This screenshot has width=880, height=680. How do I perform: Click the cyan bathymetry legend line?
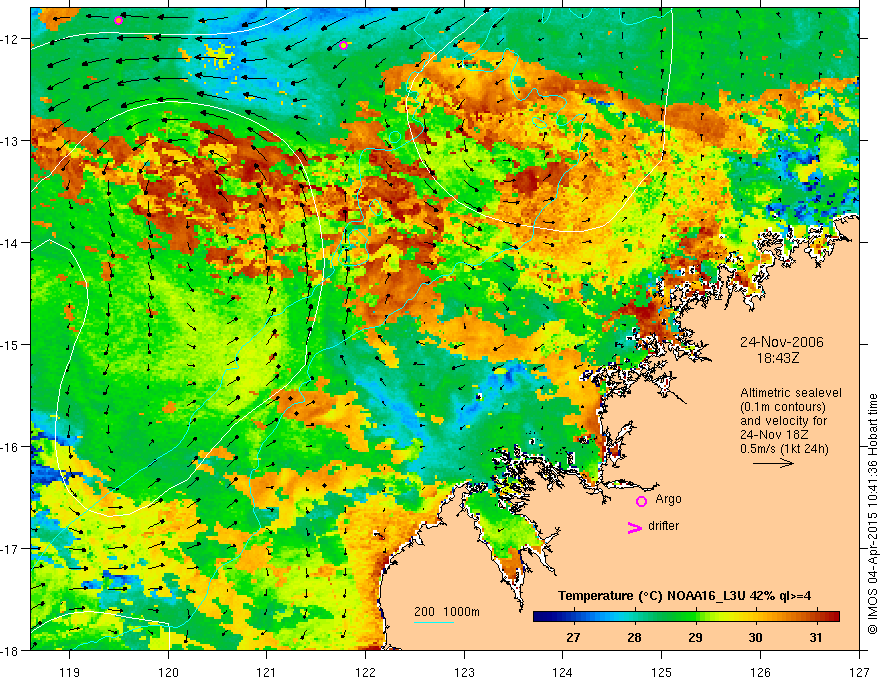click(x=434, y=622)
